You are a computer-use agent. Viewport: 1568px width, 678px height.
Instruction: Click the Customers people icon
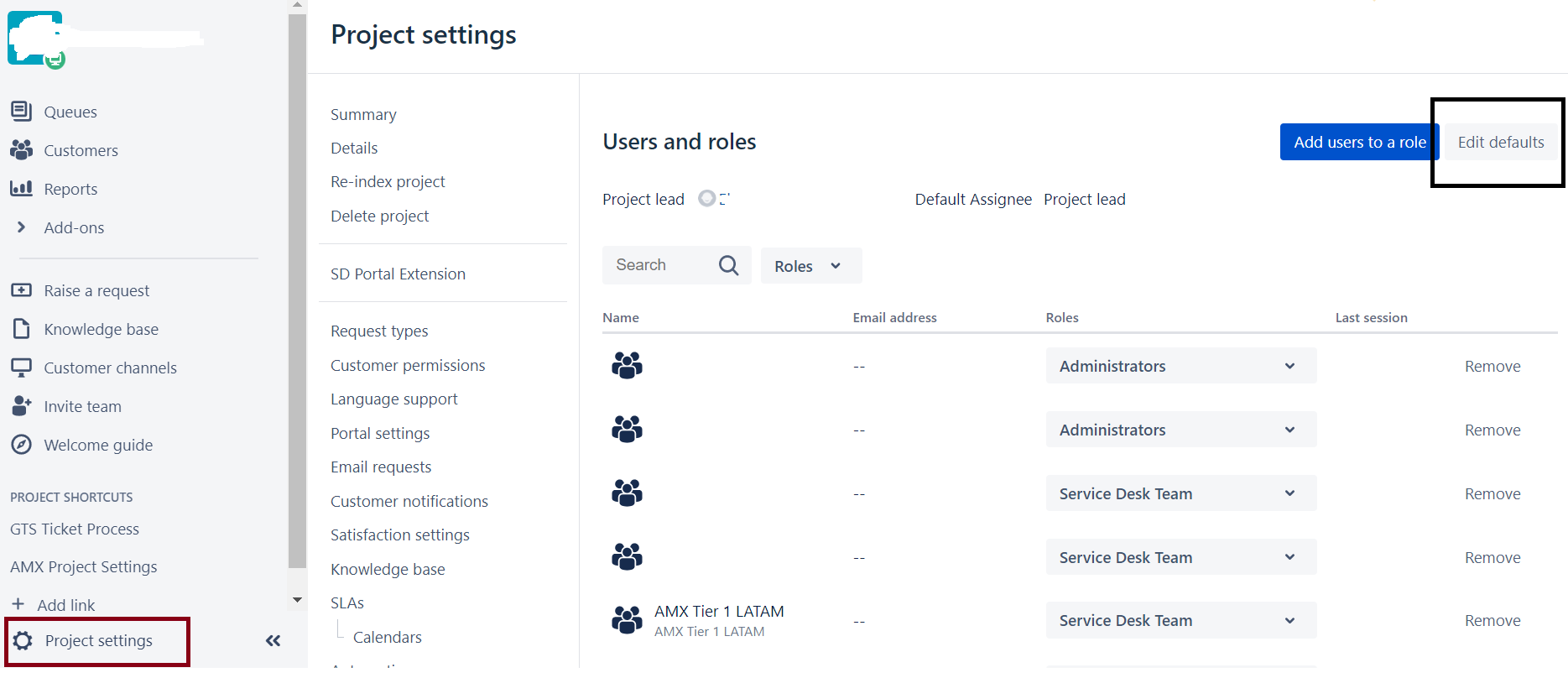tap(21, 150)
